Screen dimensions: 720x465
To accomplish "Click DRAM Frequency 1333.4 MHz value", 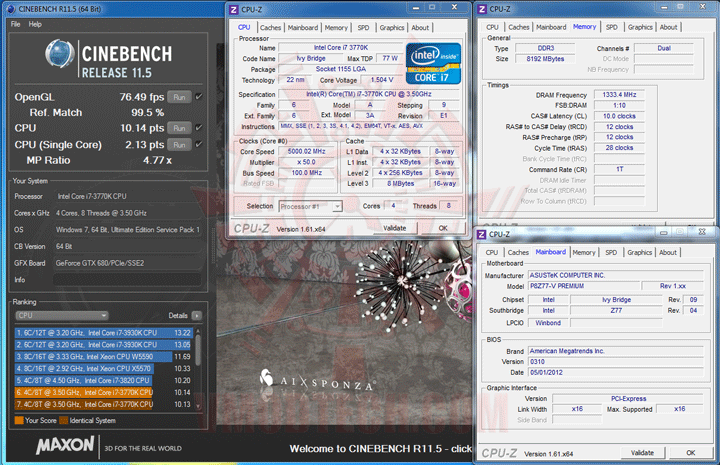I will pos(619,95).
